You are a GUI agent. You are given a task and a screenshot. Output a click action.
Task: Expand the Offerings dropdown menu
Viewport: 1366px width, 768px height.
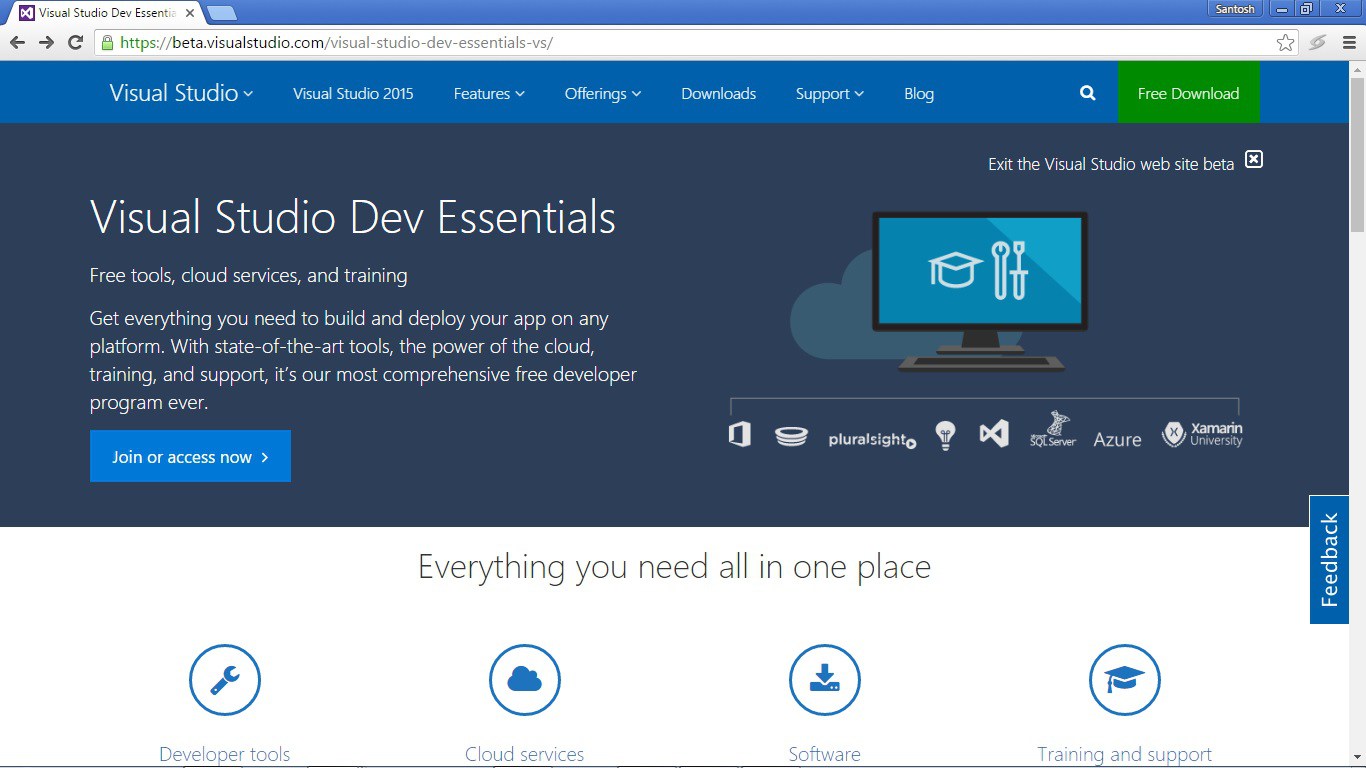(603, 93)
